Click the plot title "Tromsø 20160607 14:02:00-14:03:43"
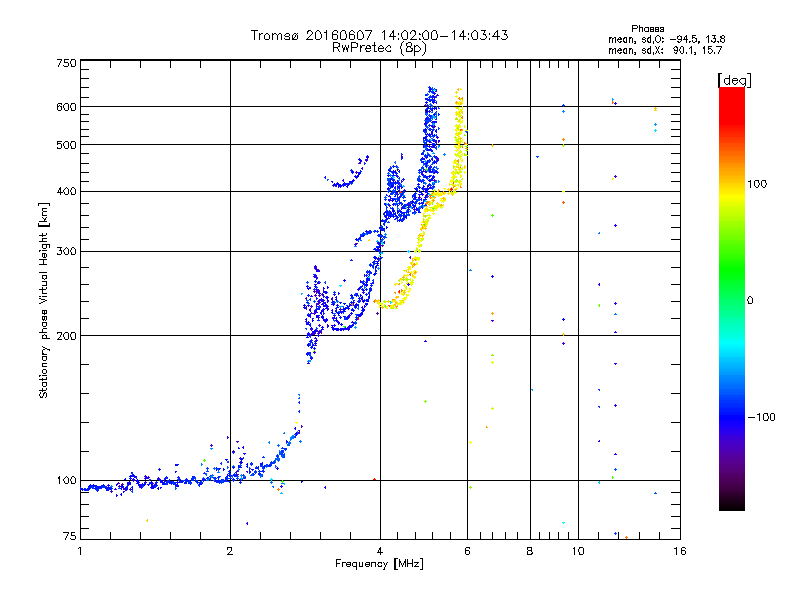This screenshot has height=600, width=800. point(379,35)
